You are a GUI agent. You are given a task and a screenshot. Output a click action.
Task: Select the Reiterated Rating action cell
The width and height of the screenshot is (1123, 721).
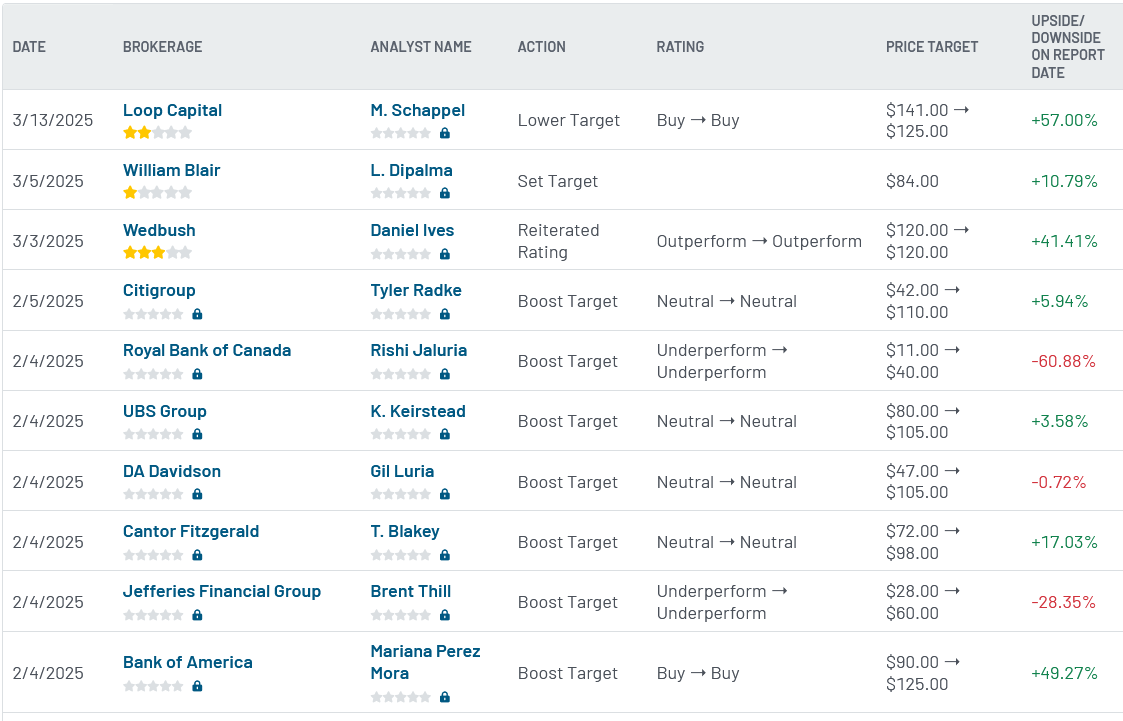559,241
